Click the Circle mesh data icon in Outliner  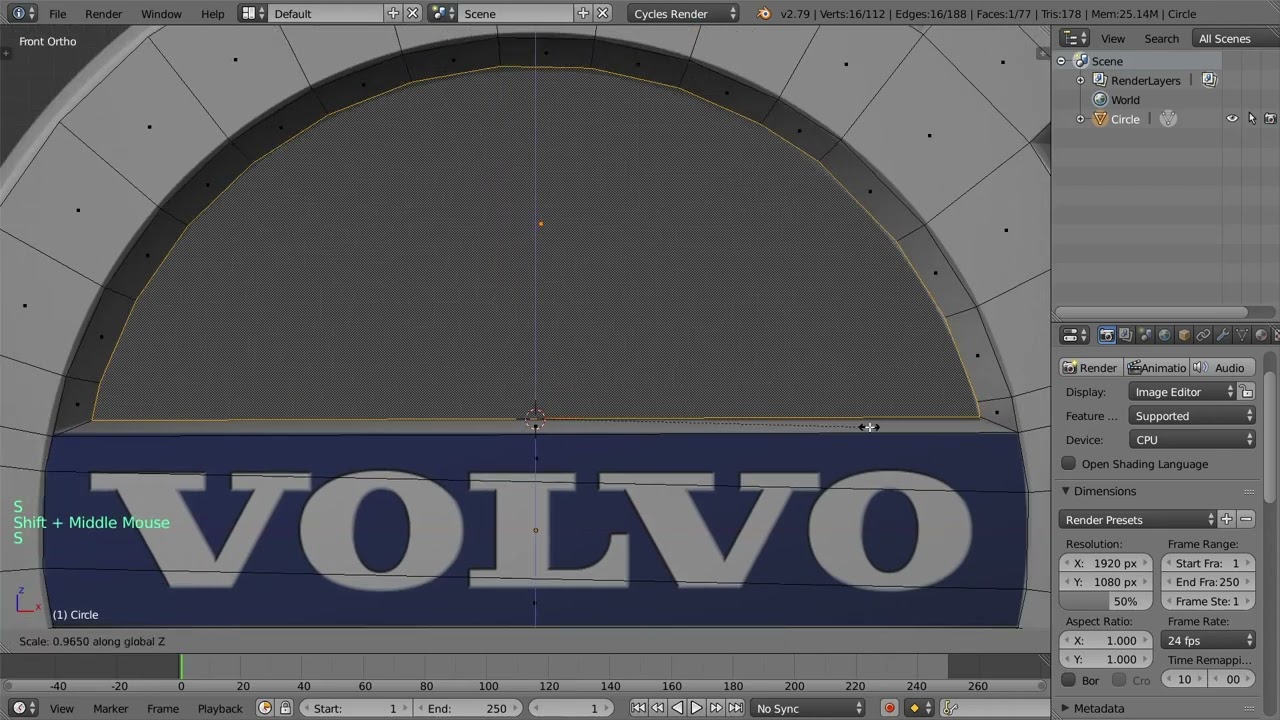click(1168, 119)
